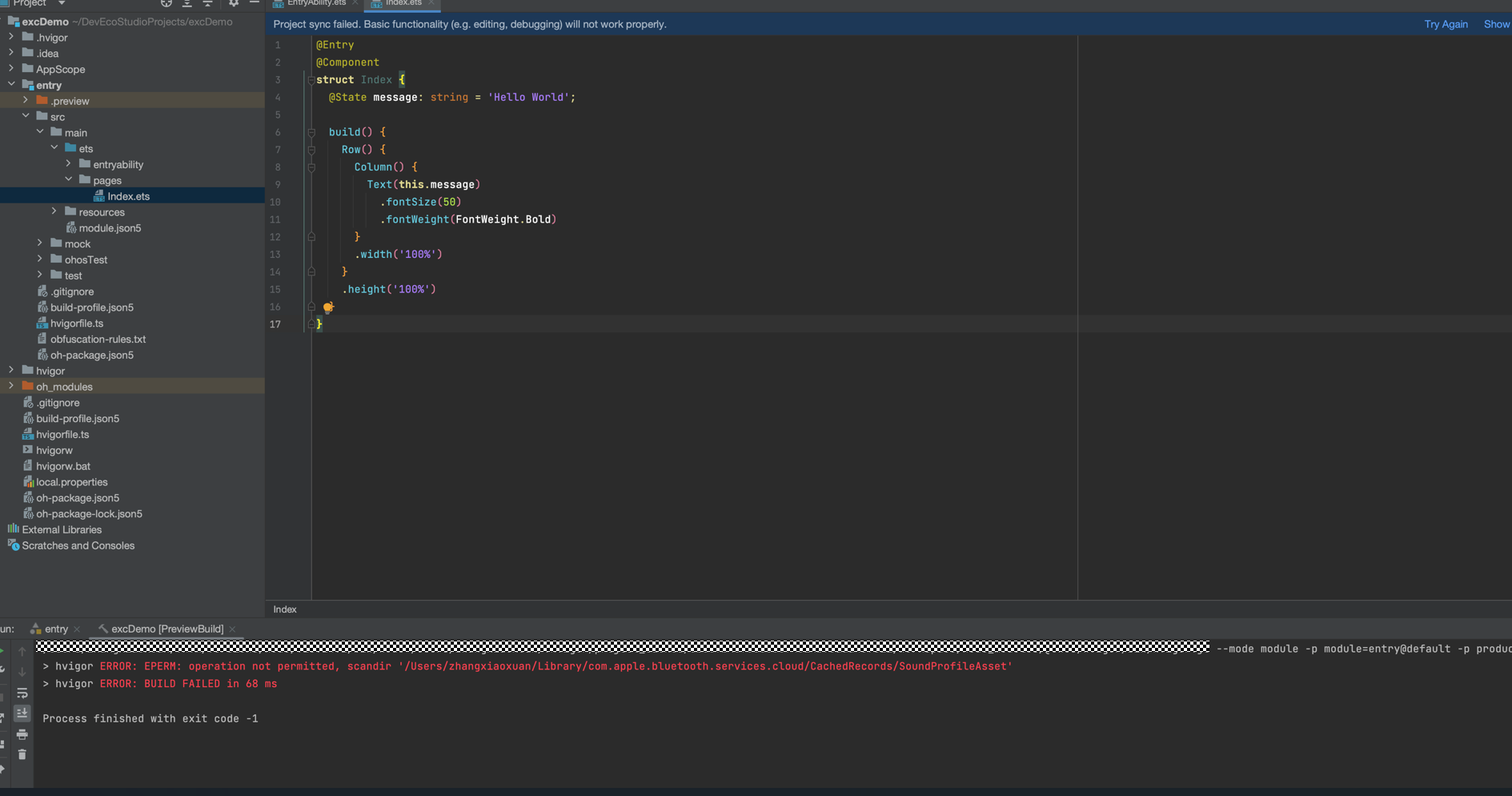Click the expand all icon in Project panel
The height and width of the screenshot is (796, 1512).
click(x=186, y=4)
